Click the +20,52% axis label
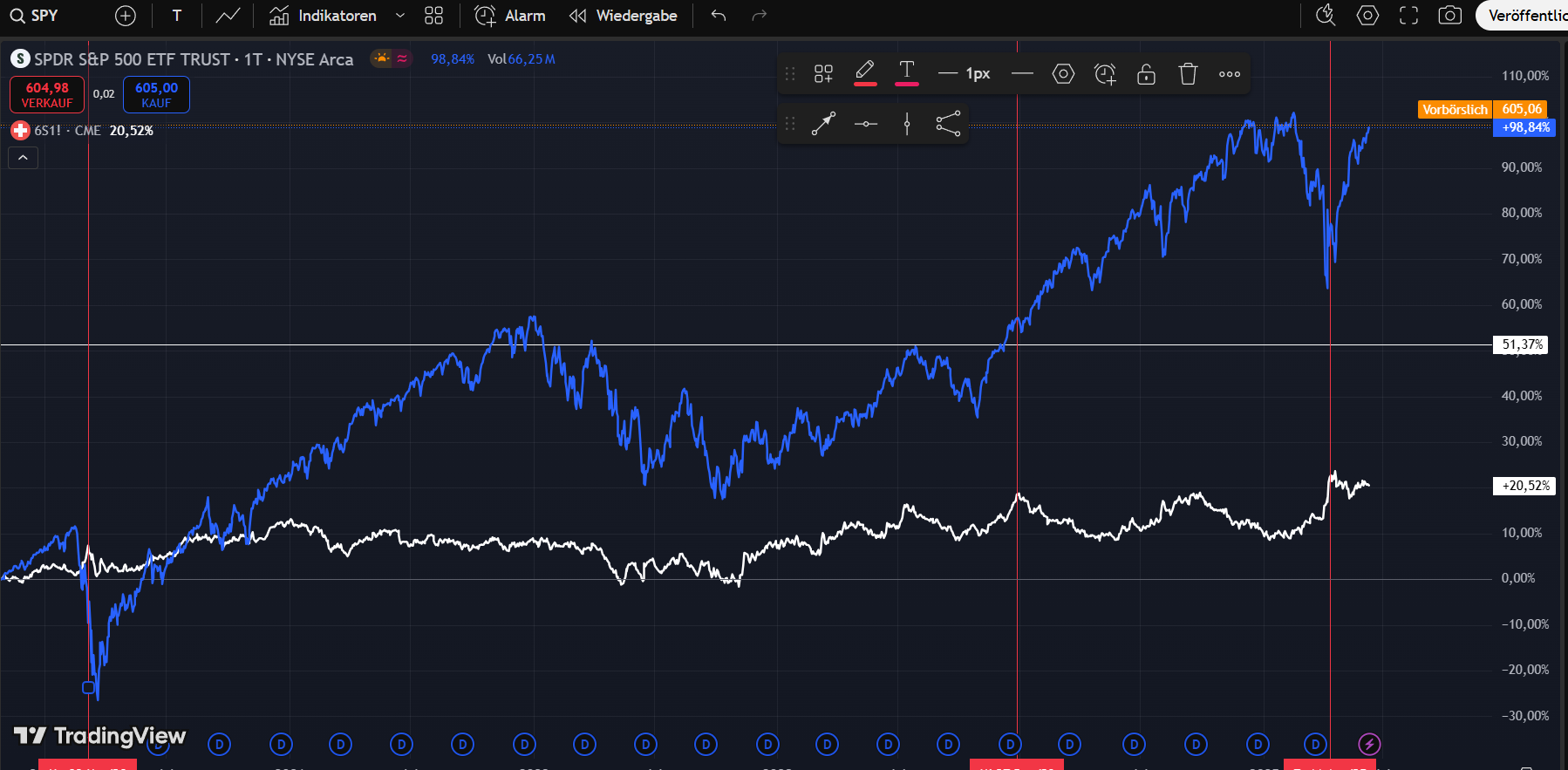This screenshot has height=770, width=1568. tap(1525, 486)
